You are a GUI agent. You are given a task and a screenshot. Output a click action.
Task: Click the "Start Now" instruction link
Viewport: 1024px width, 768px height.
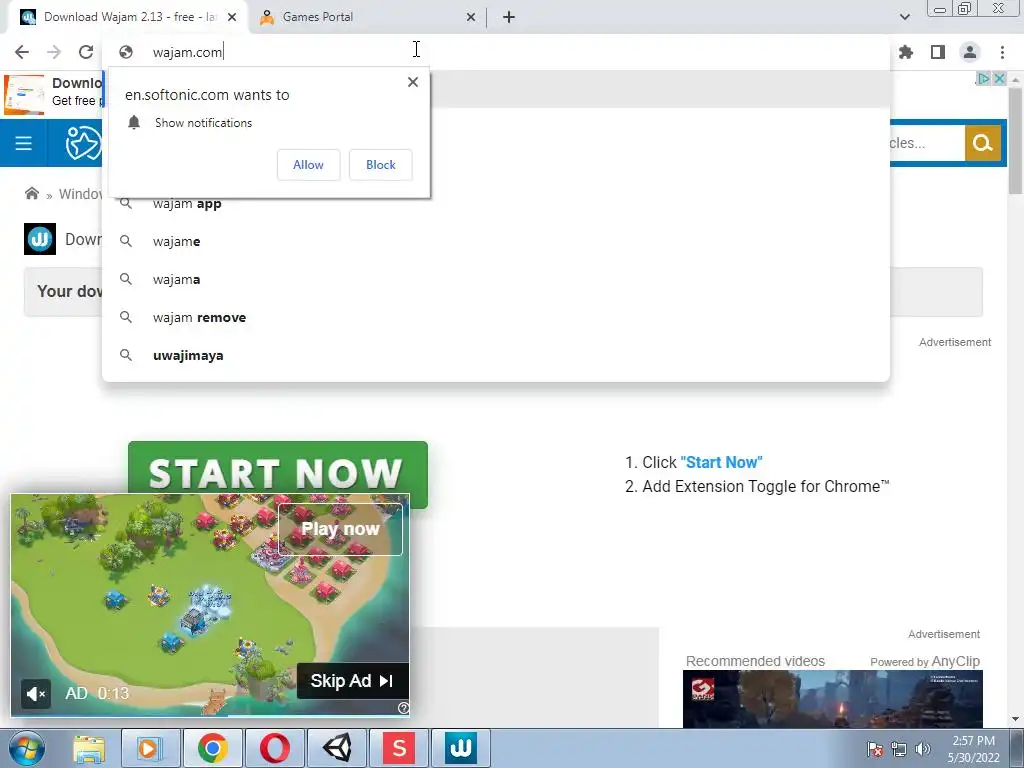(721, 462)
